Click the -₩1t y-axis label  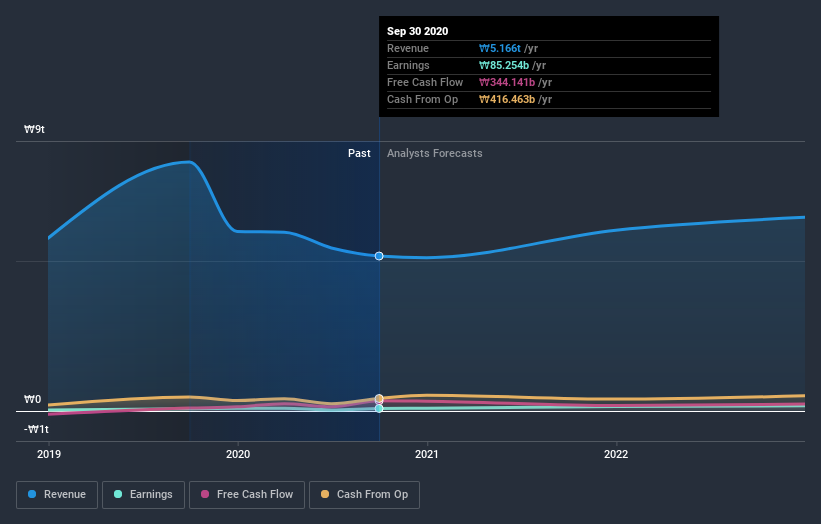click(x=36, y=429)
